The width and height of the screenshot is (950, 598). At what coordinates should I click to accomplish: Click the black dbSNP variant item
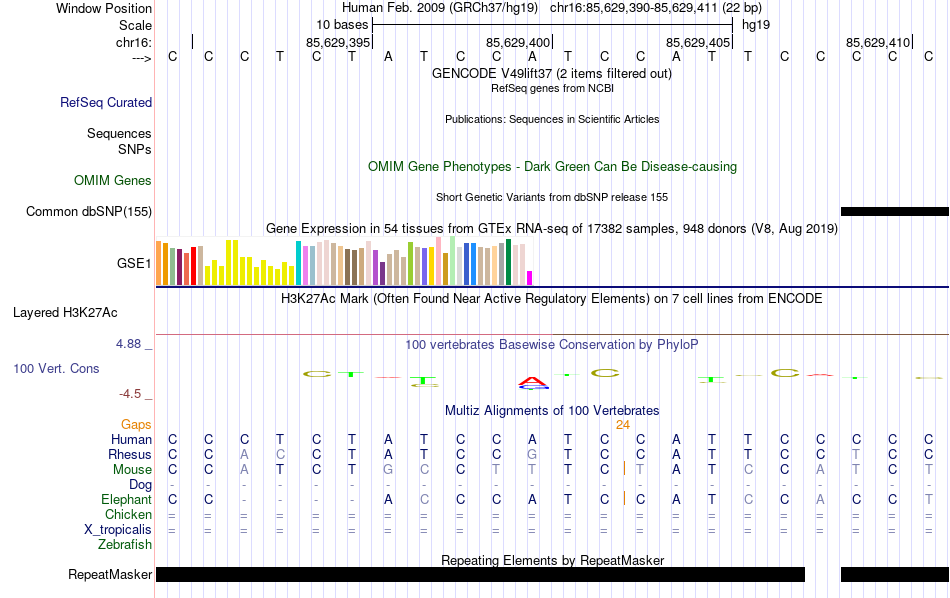point(895,211)
